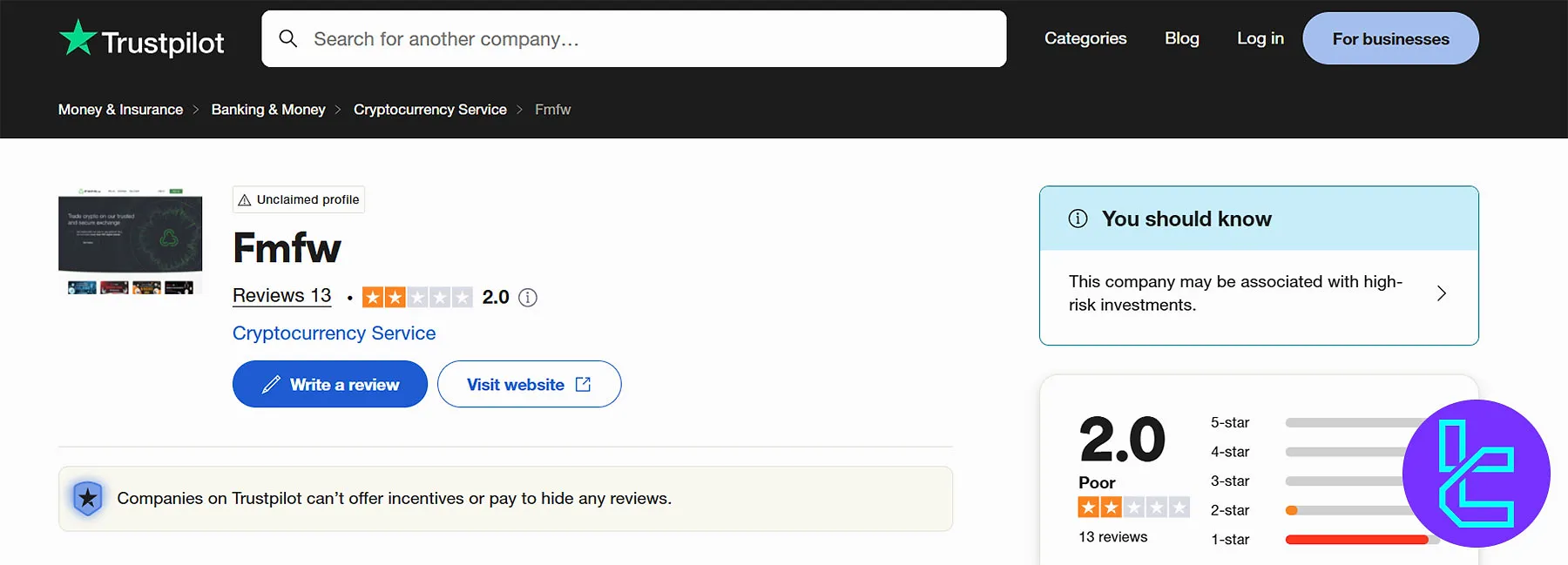Click the Fmfw breadcrumb text

(x=553, y=110)
